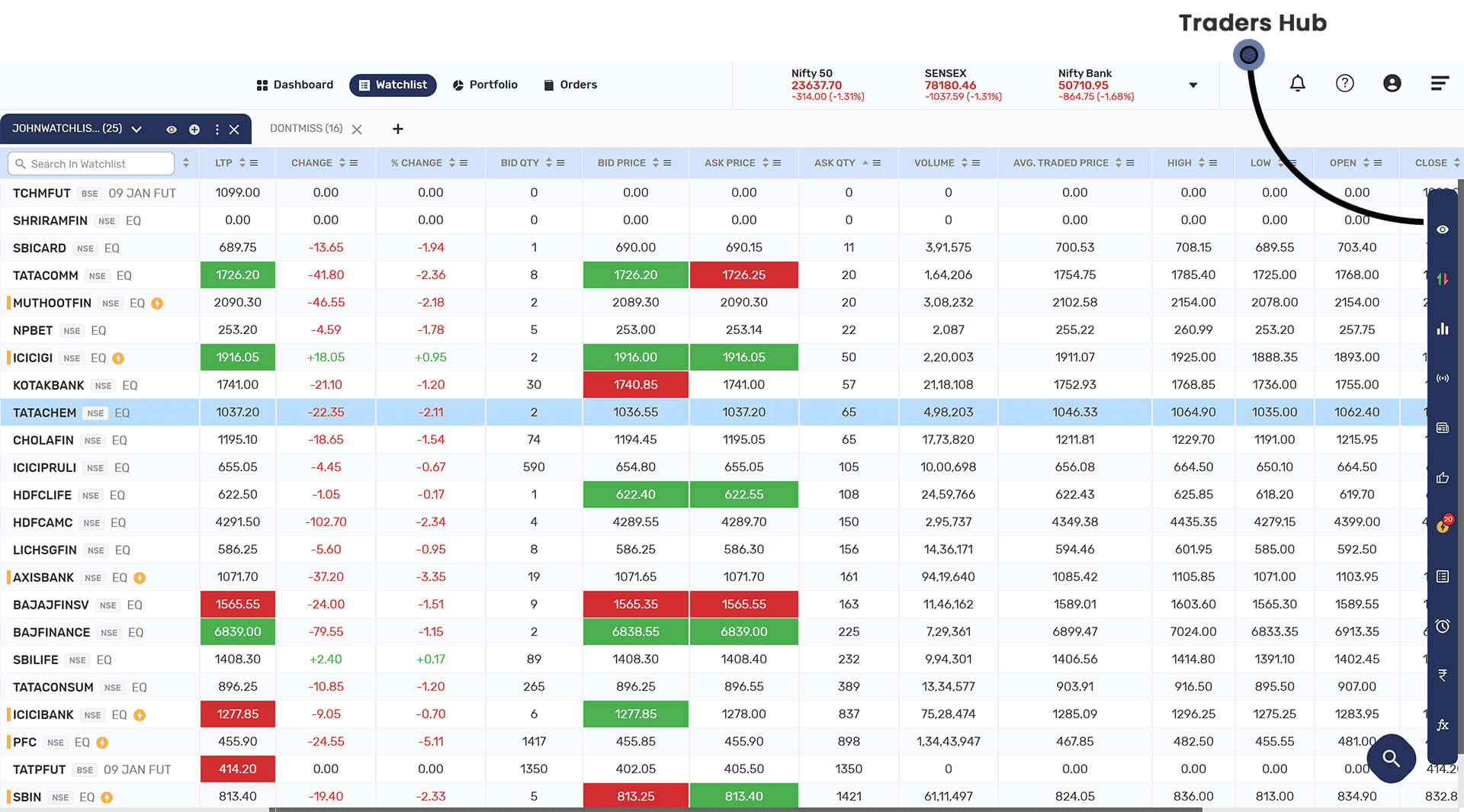
Task: Switch to the DONTMISS (16) watchlist tab
Action: [306, 129]
